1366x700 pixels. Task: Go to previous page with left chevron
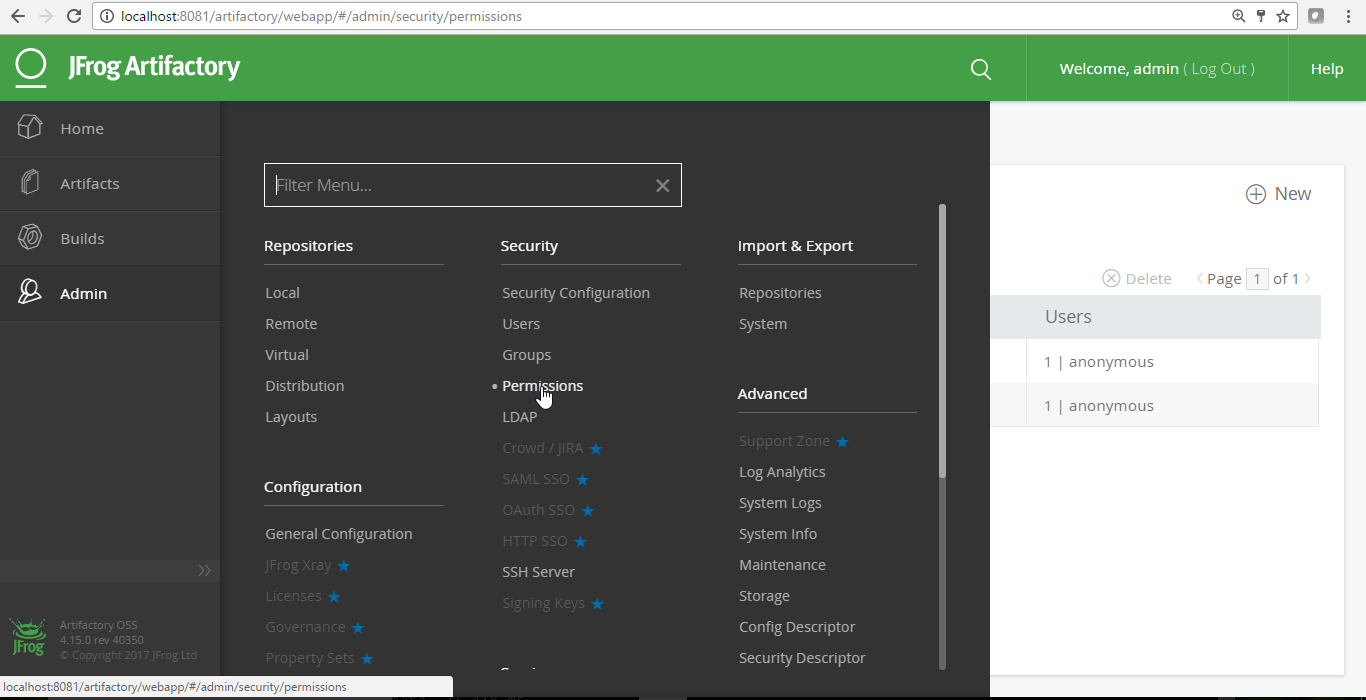pyautogui.click(x=1199, y=278)
